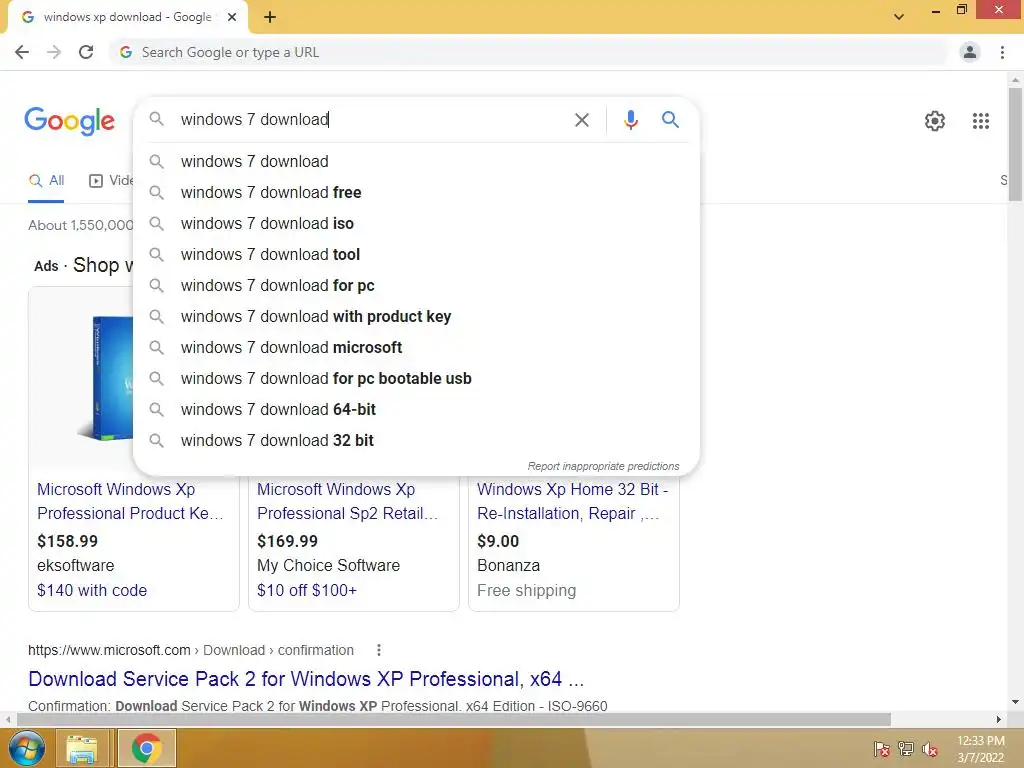
Task: Click the scroll right arrow
Action: [999, 719]
